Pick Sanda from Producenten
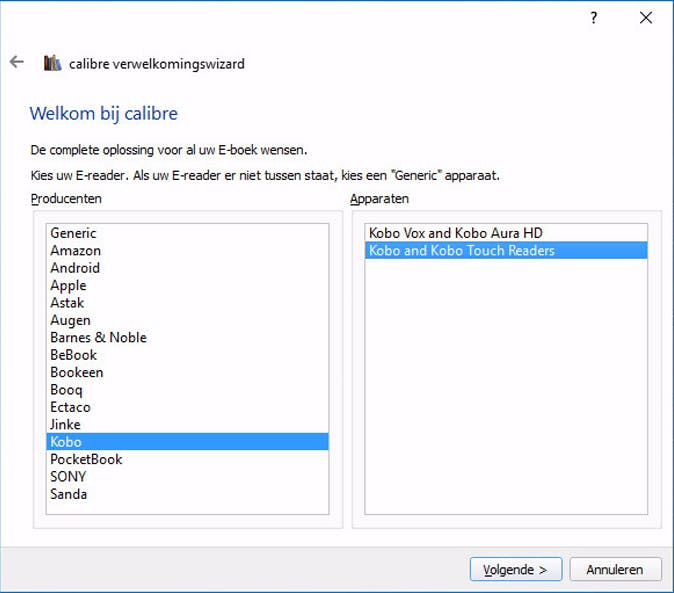Viewport: 674px width, 593px height. pos(187,494)
